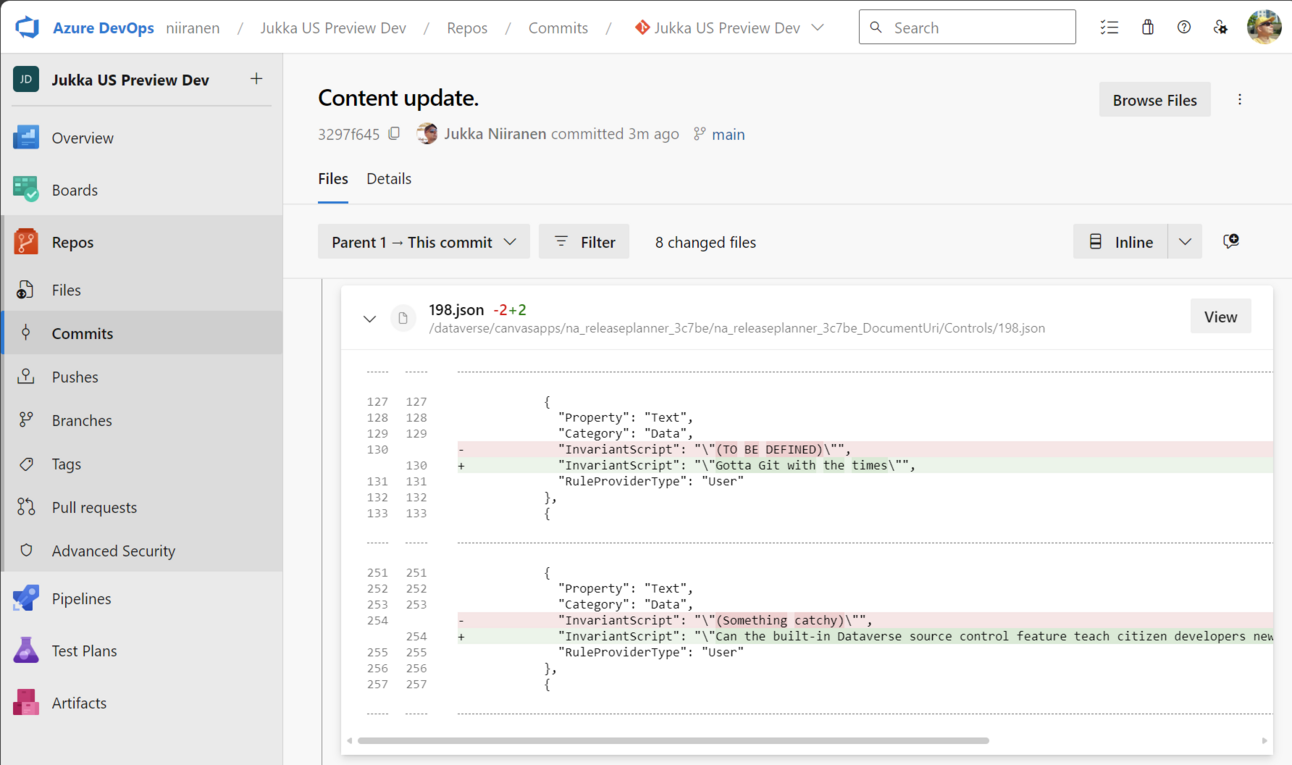Screen dimensions: 1292x765
Task: Click the Commits icon in sidebar
Action: tap(26, 333)
